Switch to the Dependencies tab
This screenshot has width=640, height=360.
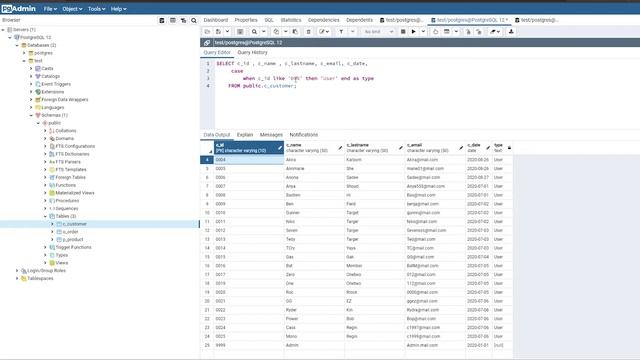coord(323,20)
